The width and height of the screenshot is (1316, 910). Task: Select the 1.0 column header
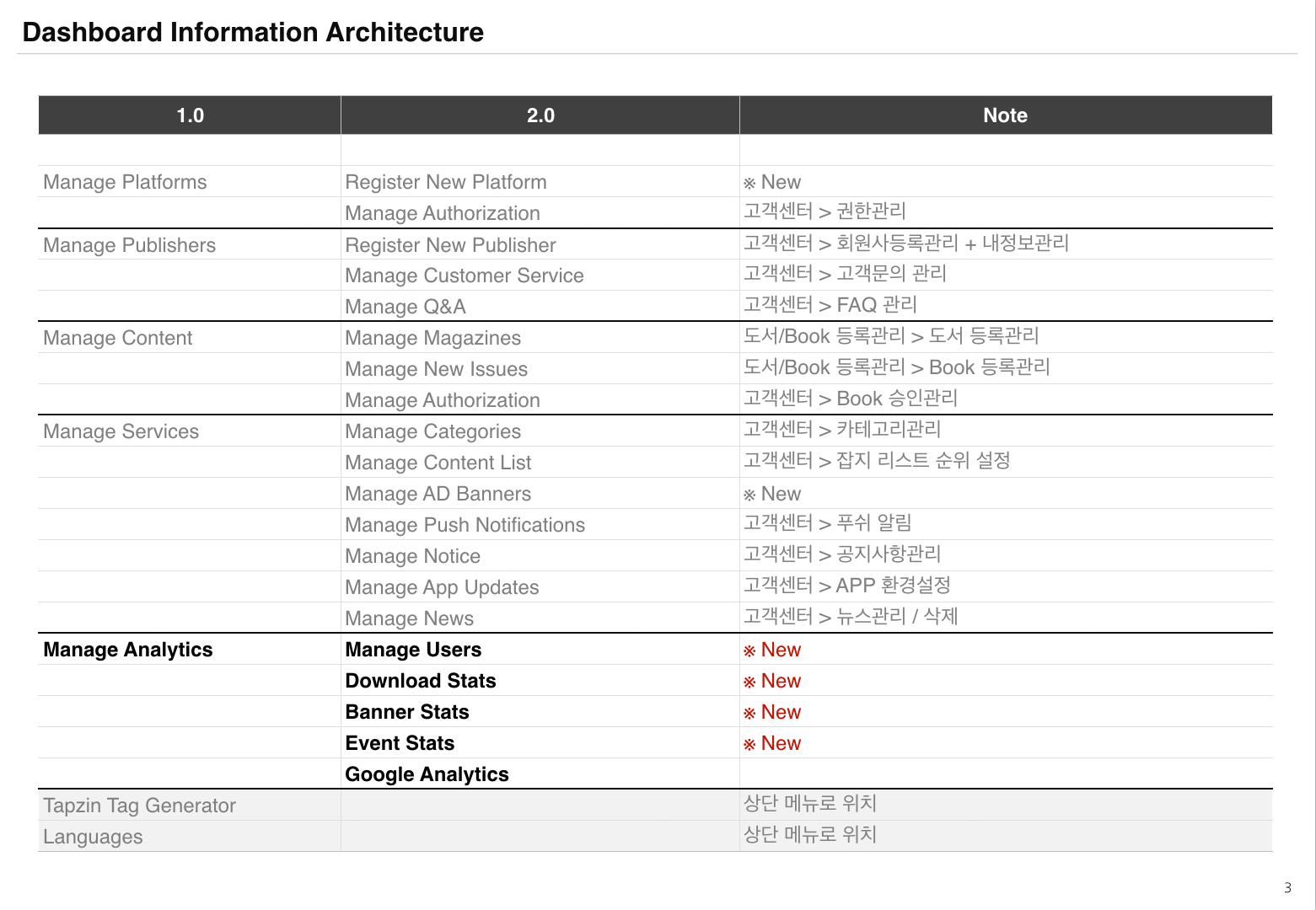click(190, 115)
